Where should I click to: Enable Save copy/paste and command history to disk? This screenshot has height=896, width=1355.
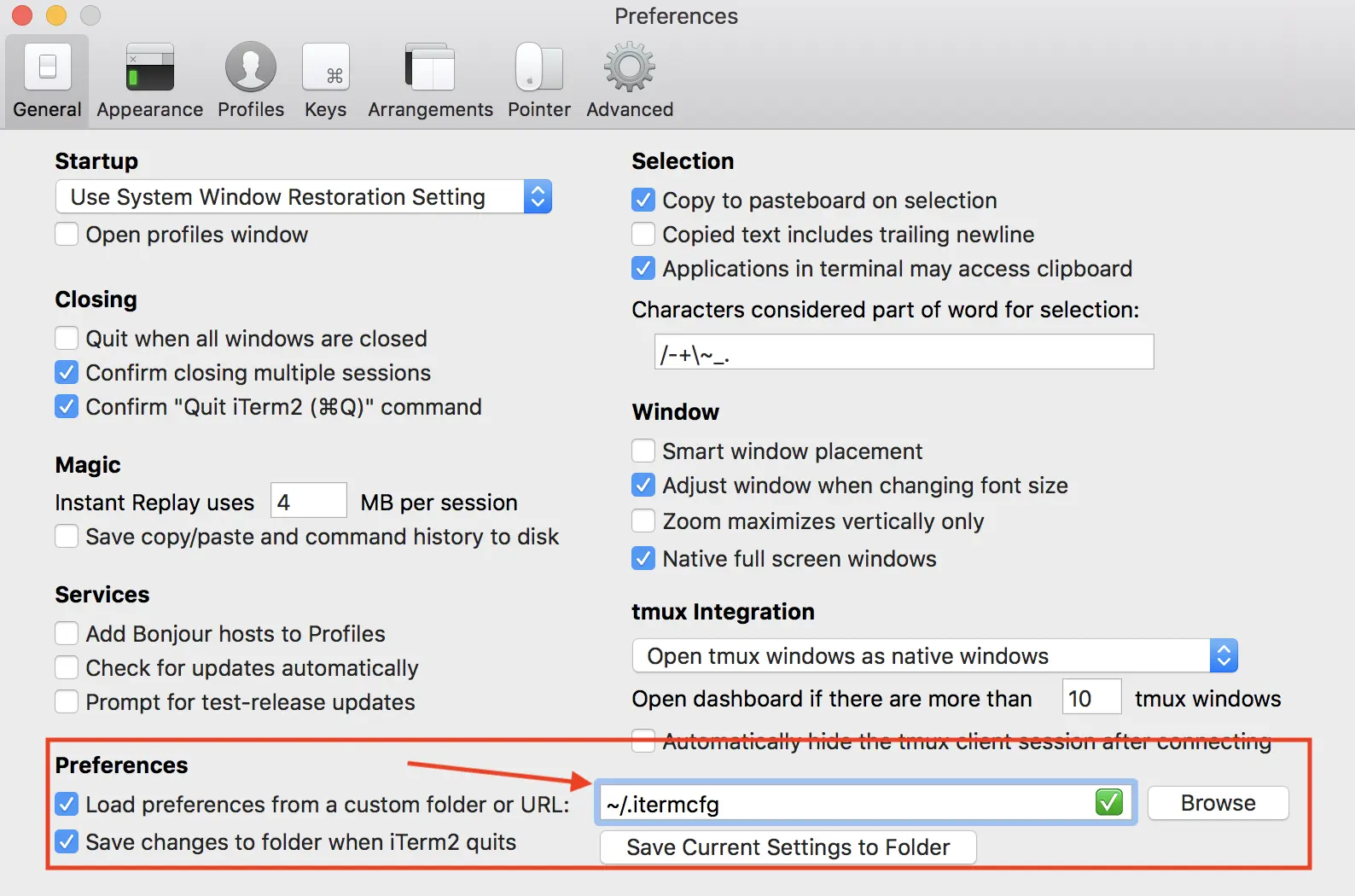coord(67,536)
